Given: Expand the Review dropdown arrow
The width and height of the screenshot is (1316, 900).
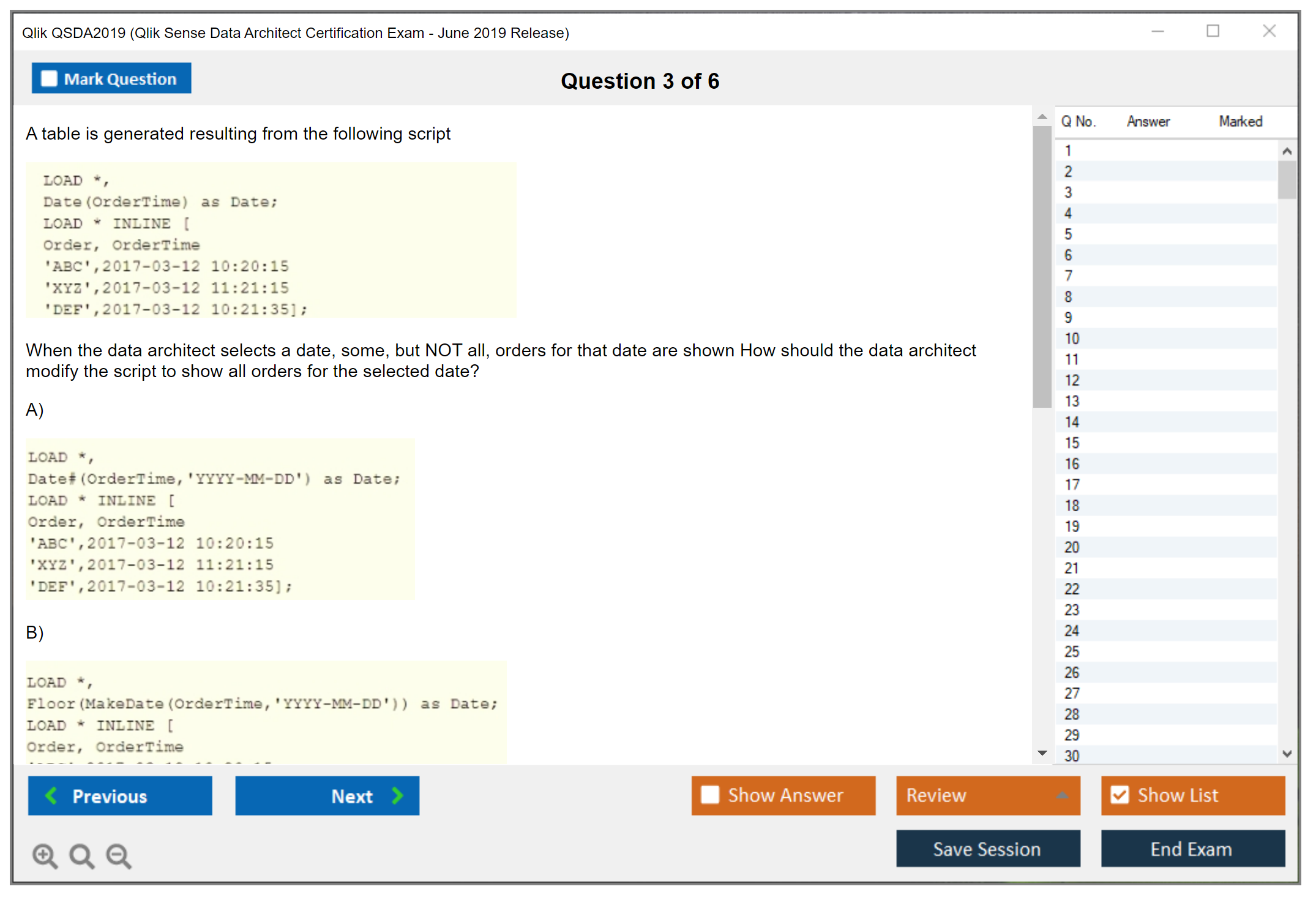Looking at the screenshot, I should 1062,795.
